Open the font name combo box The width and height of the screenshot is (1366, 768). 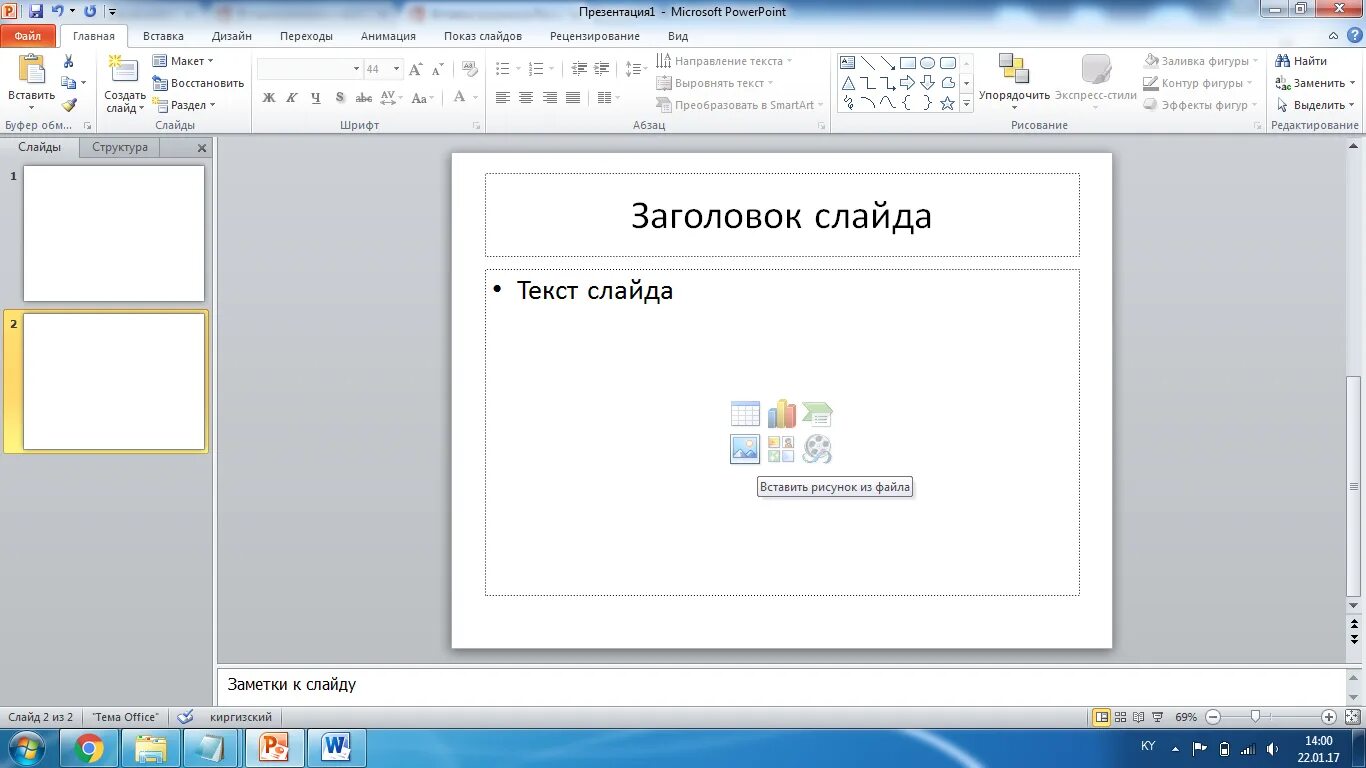tap(310, 69)
